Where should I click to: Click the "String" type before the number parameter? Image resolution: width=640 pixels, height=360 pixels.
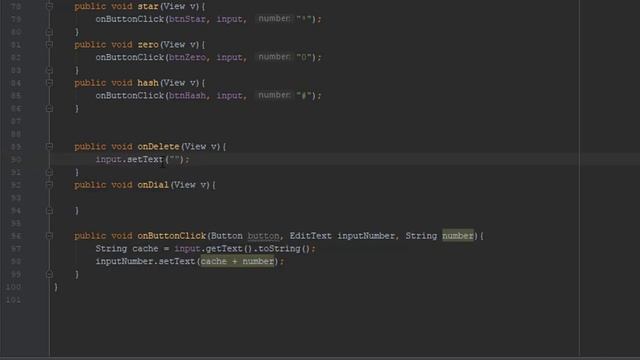tap(421, 236)
